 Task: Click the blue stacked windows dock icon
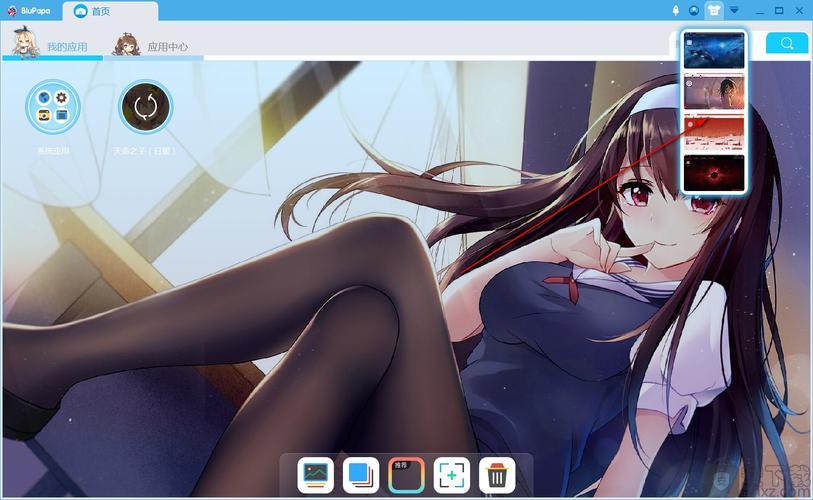pyautogui.click(x=361, y=474)
